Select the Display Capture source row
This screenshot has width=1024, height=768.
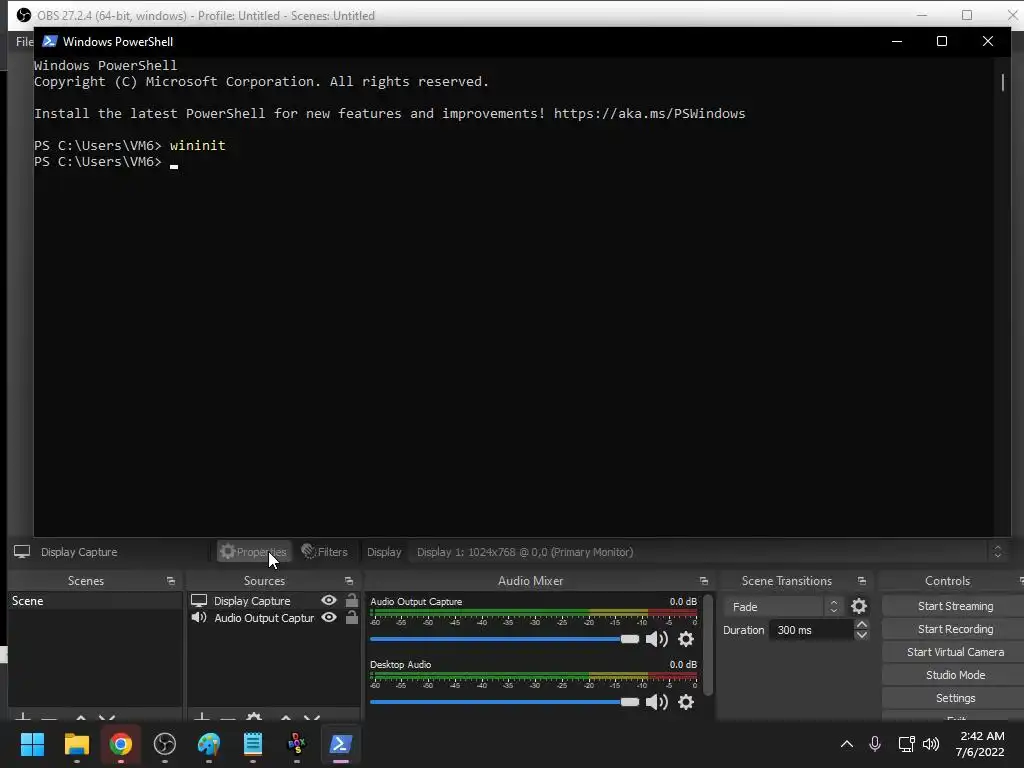[274, 601]
